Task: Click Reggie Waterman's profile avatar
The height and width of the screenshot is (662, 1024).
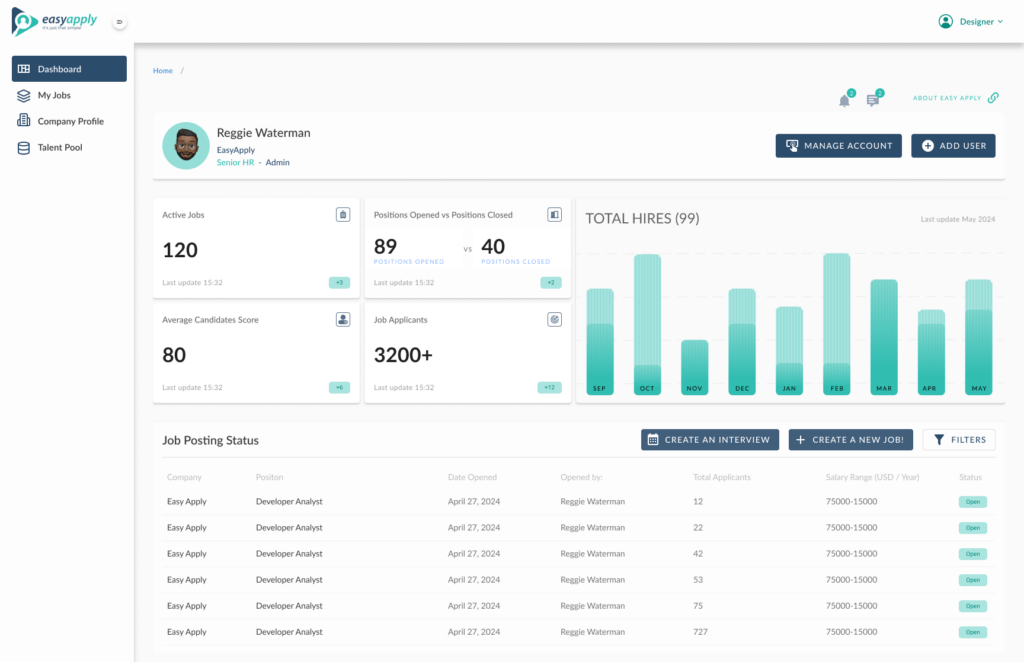Action: (185, 146)
